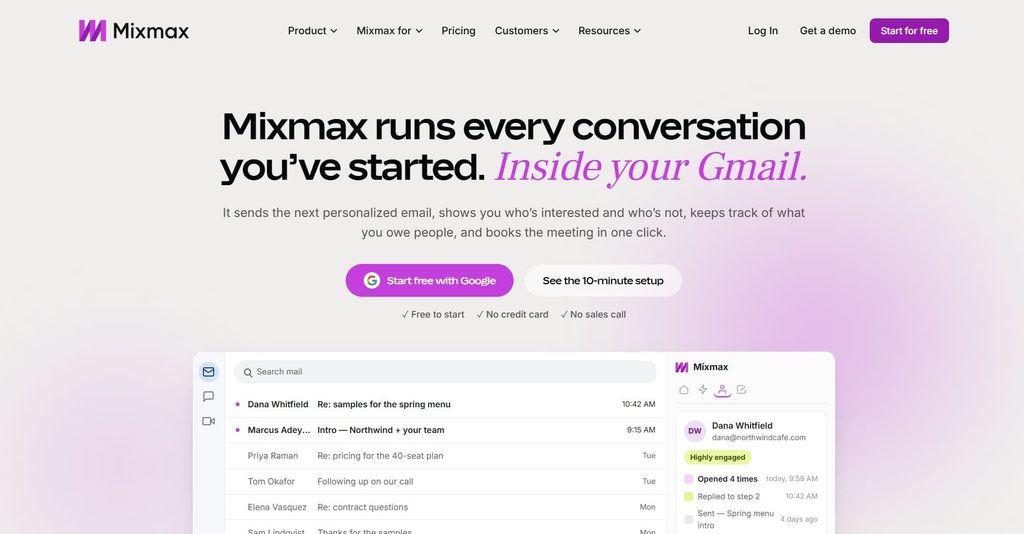Click See the 10-minute setup button
This screenshot has height=534, width=1024.
603,281
